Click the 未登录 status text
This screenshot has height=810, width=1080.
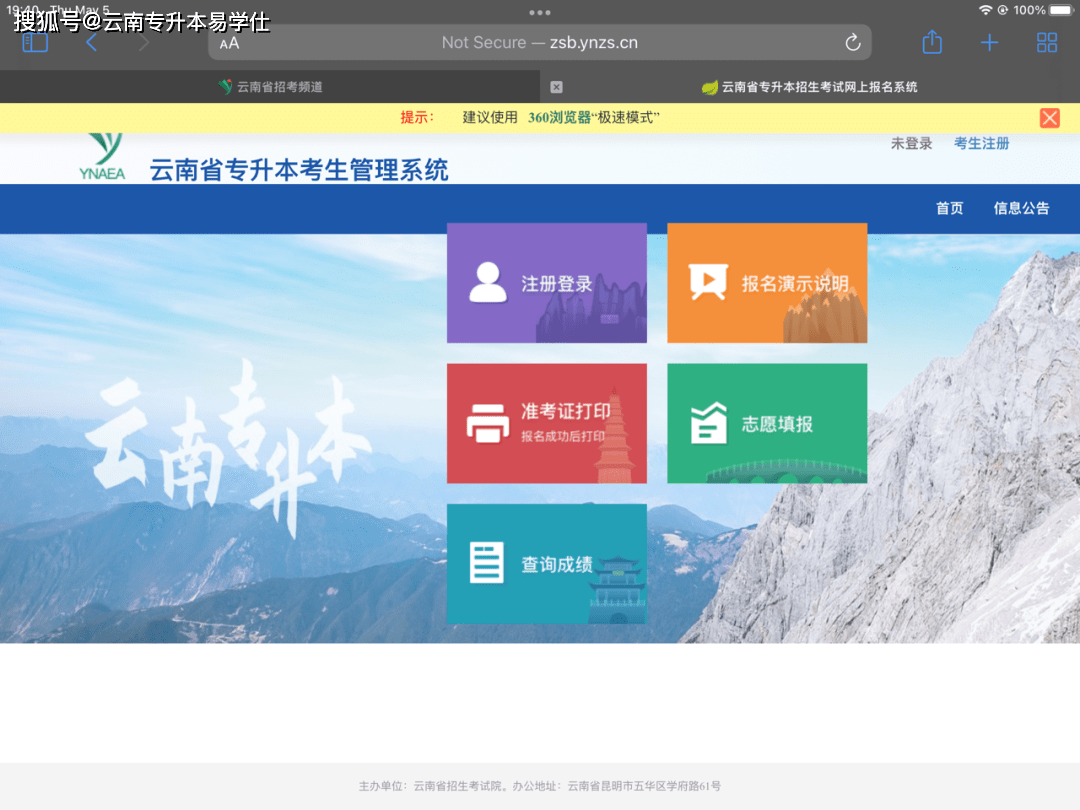[x=911, y=143]
